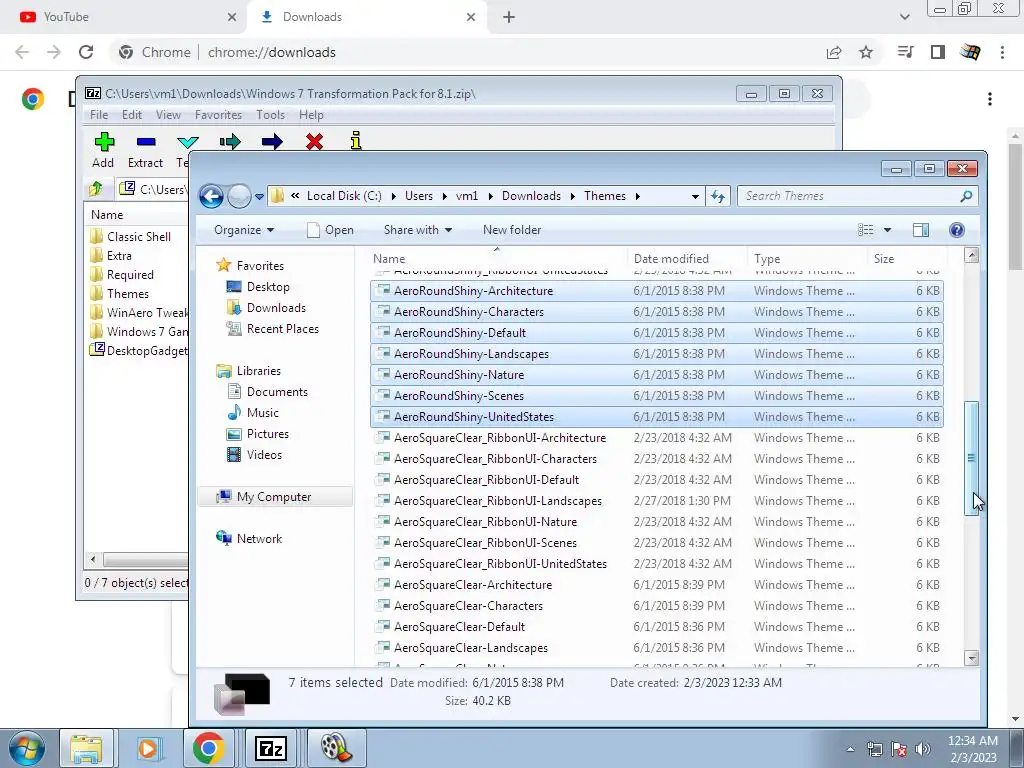
Task: Expand the Themes breadcrumb arrow
Action: (637, 196)
